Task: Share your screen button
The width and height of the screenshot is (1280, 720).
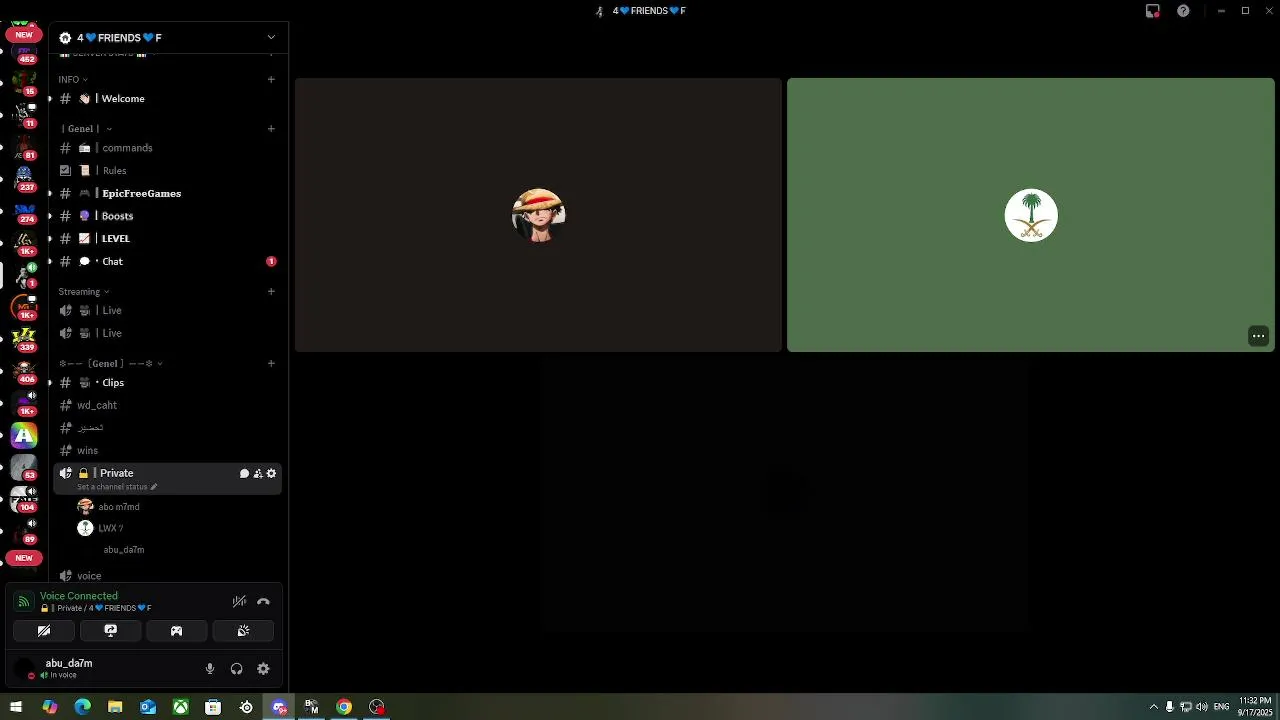Action: pos(110,631)
